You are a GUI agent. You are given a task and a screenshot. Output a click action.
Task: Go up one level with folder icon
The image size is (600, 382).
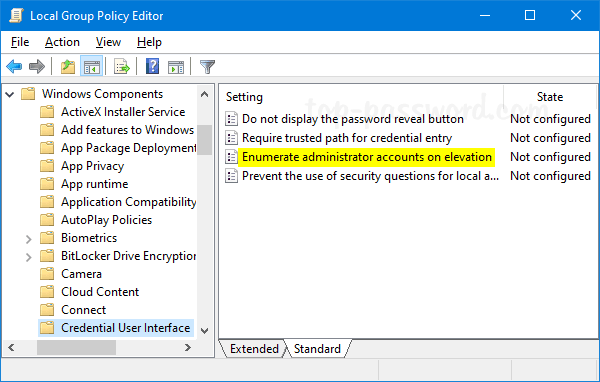click(68, 67)
